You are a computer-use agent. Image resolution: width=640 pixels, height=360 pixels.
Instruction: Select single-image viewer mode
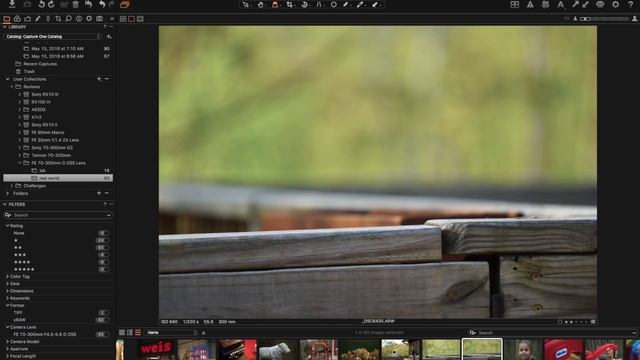click(131, 19)
